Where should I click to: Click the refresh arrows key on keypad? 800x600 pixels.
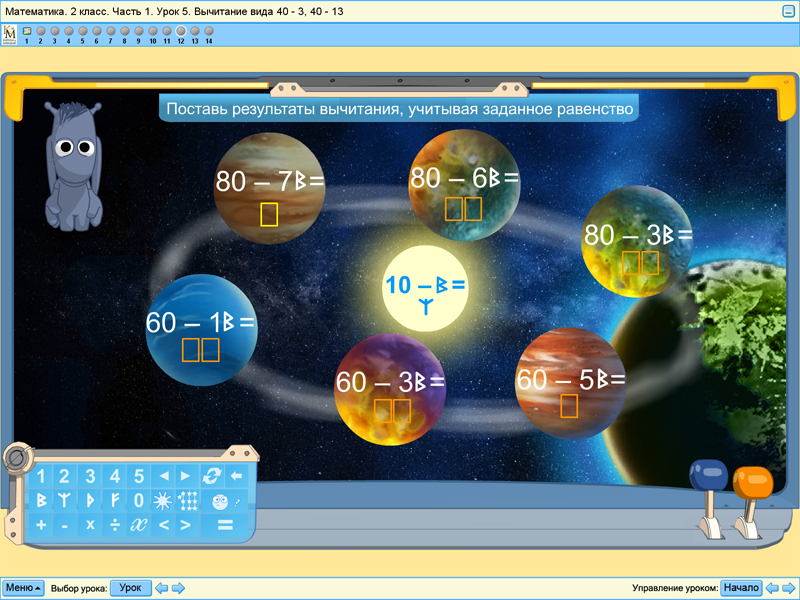[x=211, y=476]
